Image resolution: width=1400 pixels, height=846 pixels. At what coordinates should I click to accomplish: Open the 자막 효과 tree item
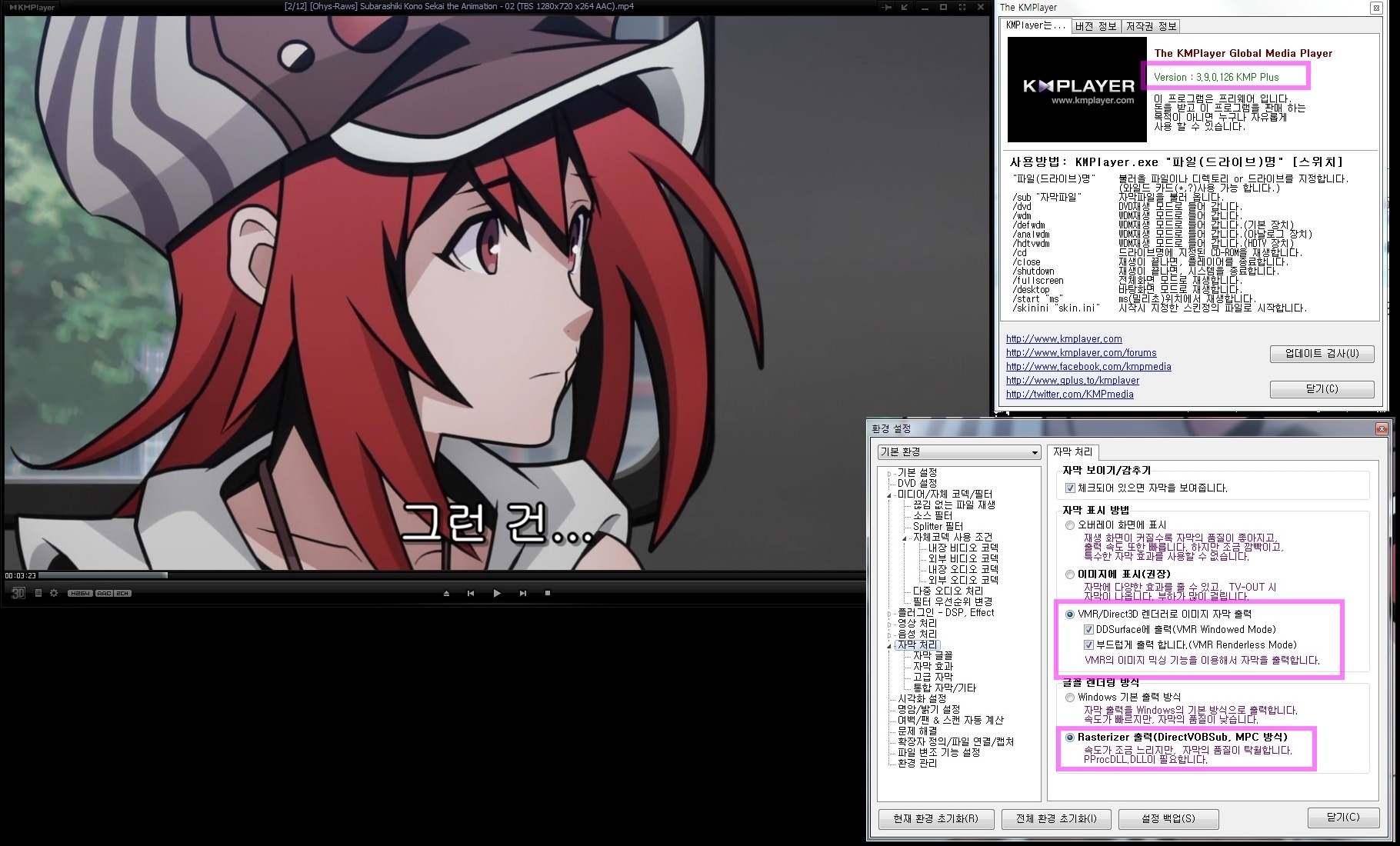click(932, 666)
